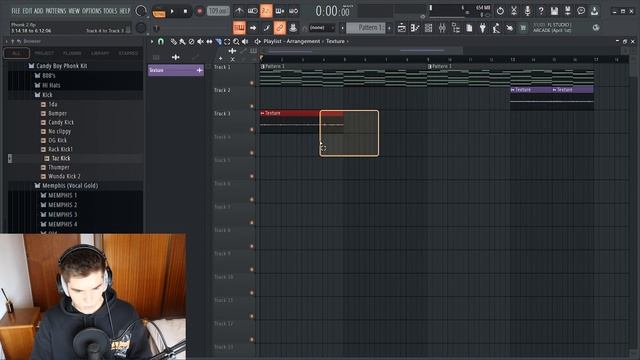Select the playlist Mute tool
This screenshot has height=360, width=640.
coord(200,41)
